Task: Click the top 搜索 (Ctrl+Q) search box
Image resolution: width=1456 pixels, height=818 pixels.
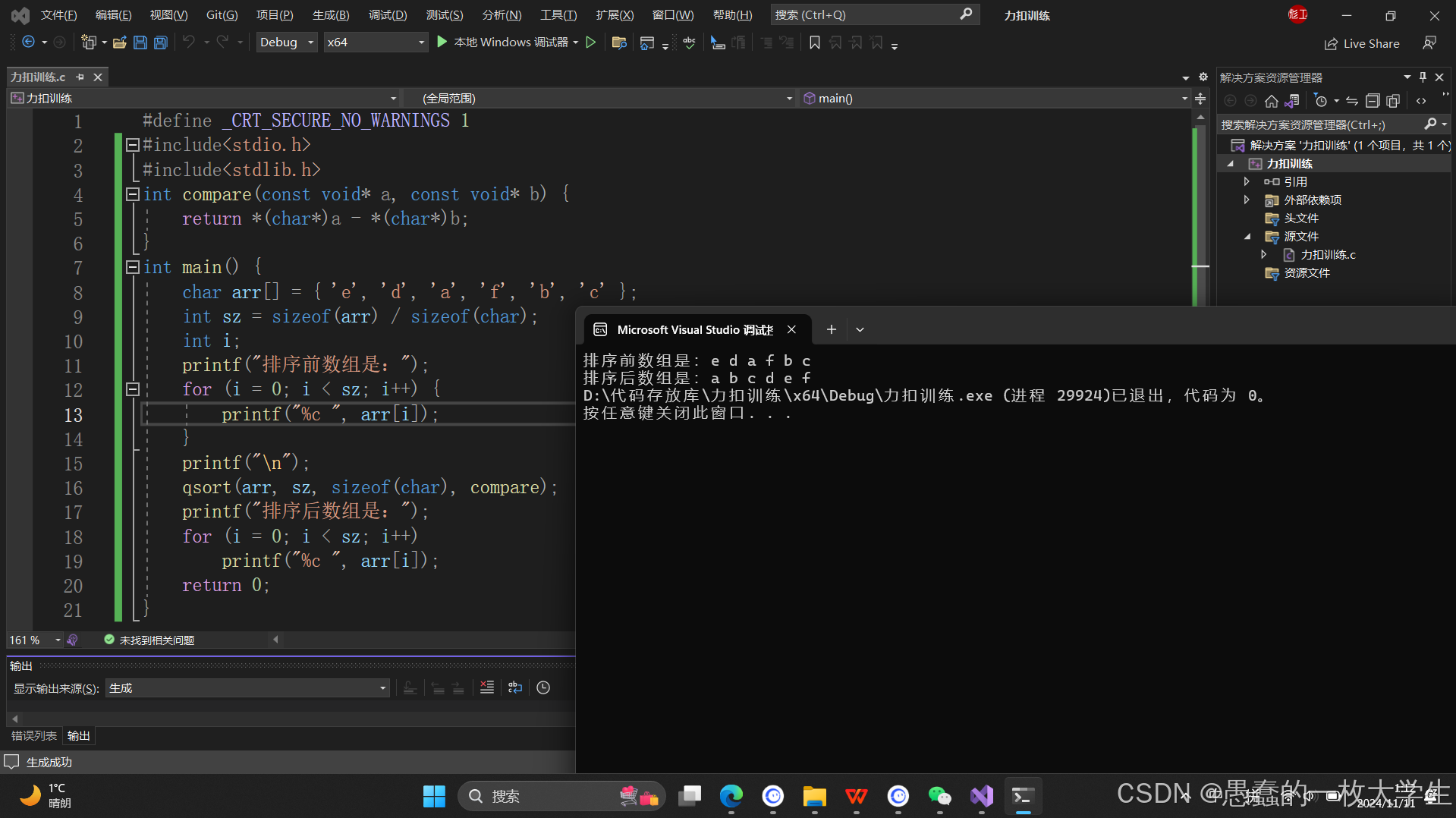Action: 874,14
